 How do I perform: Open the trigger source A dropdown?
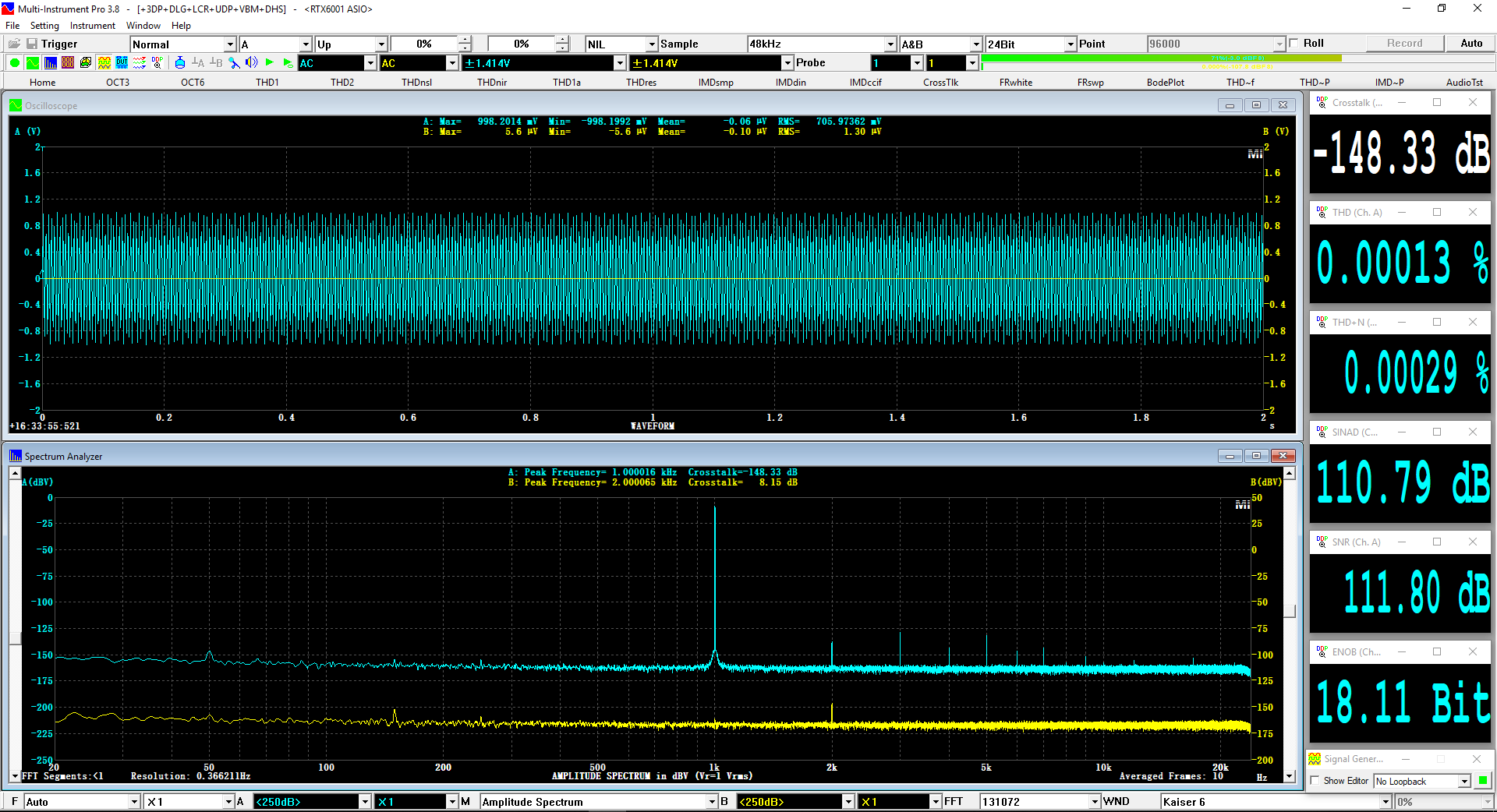coord(306,44)
